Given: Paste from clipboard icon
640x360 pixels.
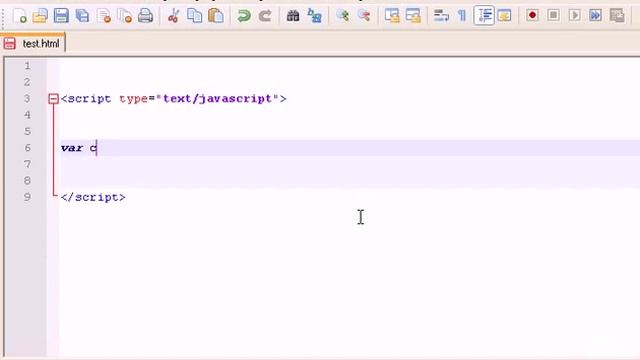Looking at the screenshot, I should tap(216, 16).
